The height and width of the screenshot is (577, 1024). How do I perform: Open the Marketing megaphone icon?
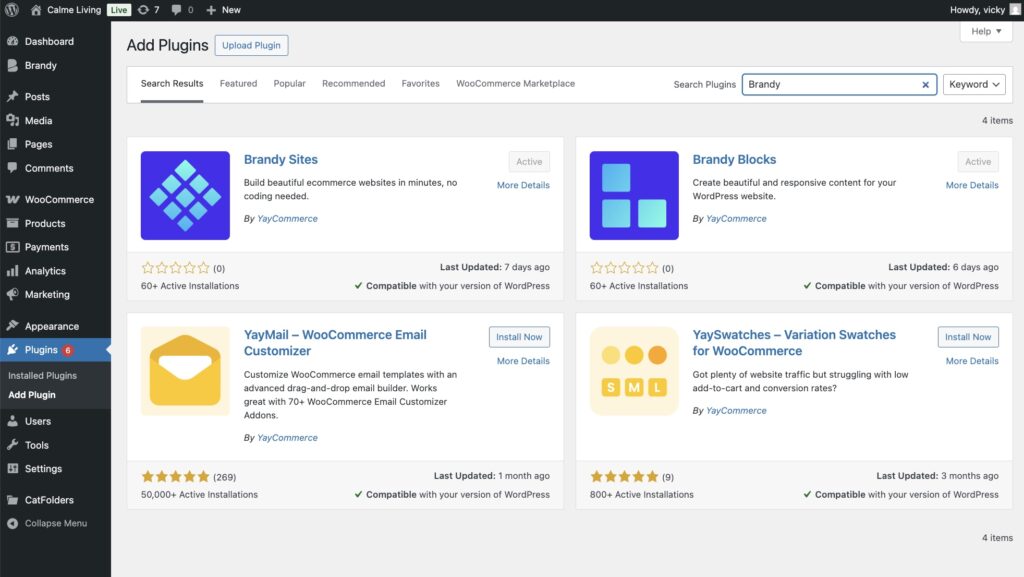[12, 294]
